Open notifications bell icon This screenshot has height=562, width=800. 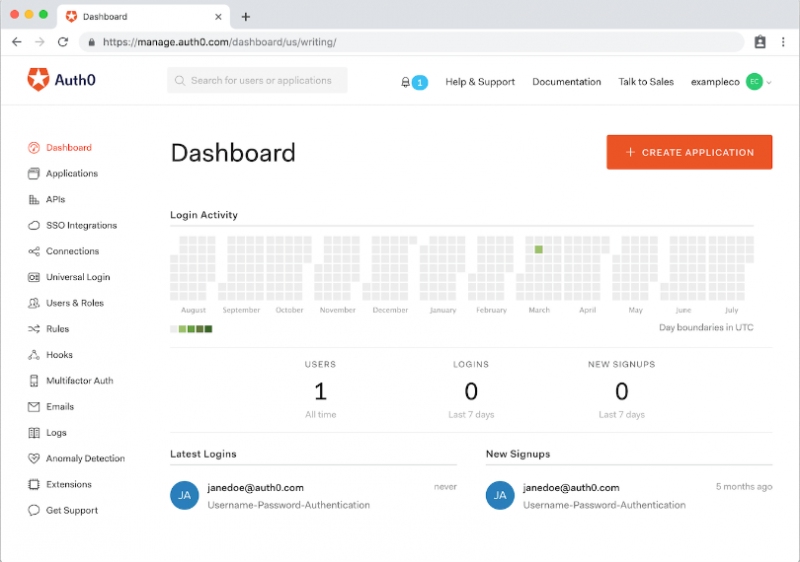point(405,82)
